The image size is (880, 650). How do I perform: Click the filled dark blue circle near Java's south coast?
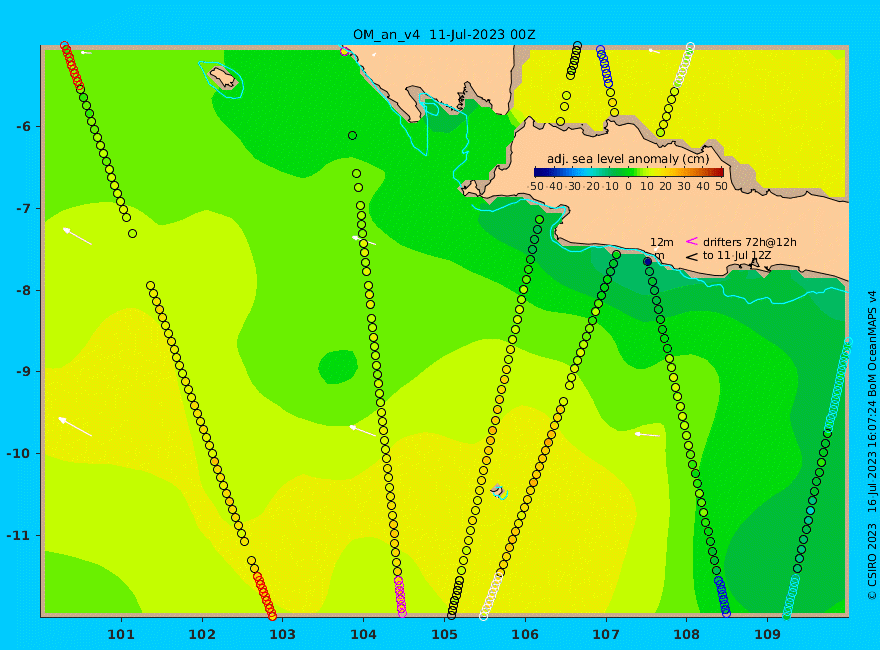click(648, 262)
